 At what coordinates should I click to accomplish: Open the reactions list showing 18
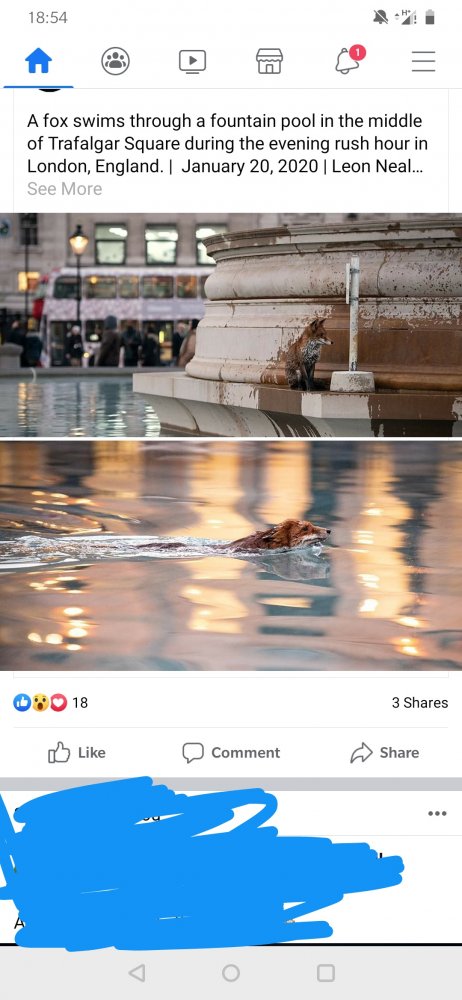51,703
